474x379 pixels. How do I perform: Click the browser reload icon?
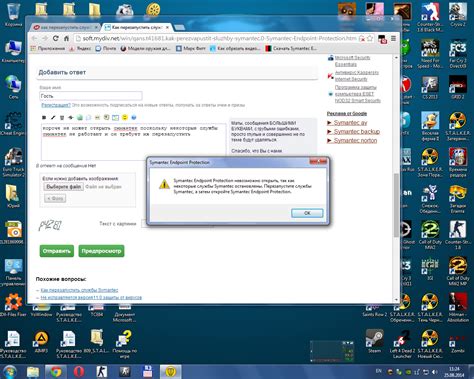click(56, 38)
